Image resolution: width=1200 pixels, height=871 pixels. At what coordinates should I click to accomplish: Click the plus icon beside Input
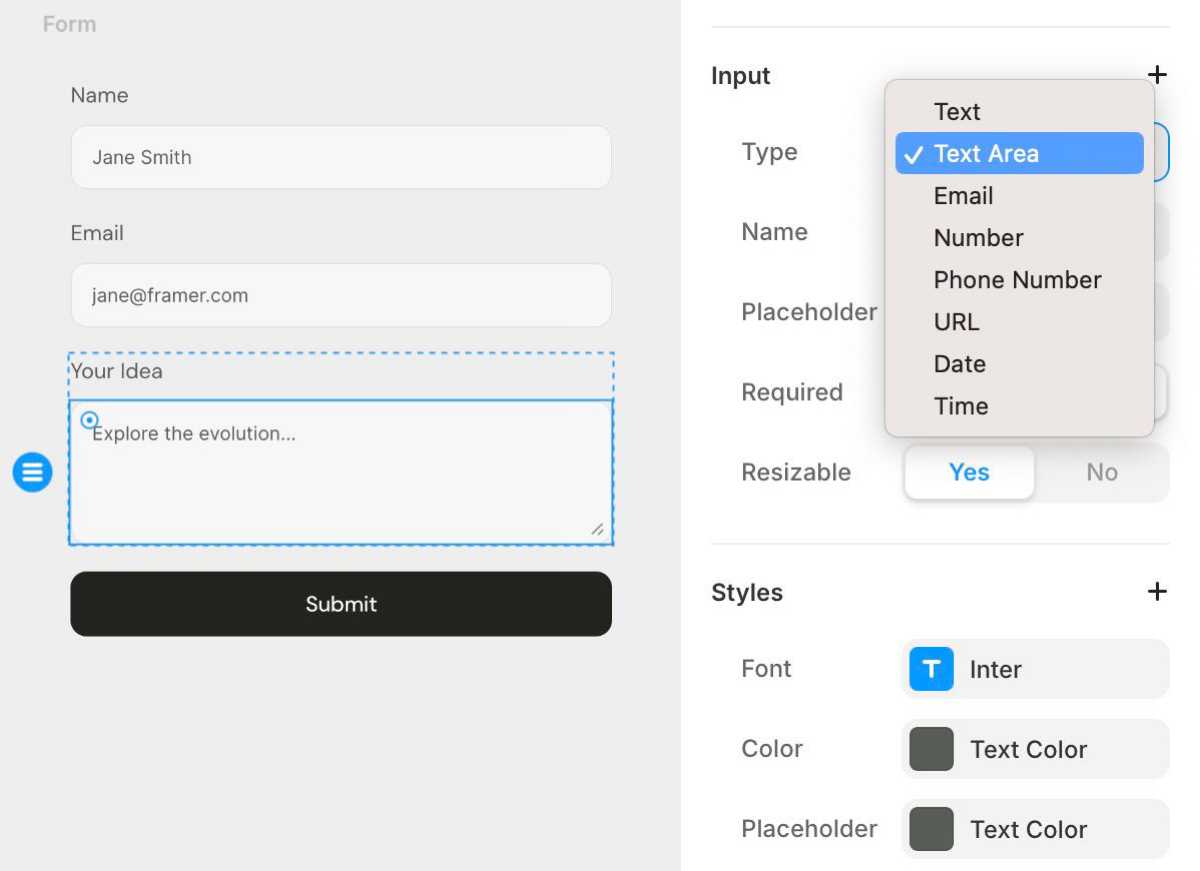coord(1157,75)
